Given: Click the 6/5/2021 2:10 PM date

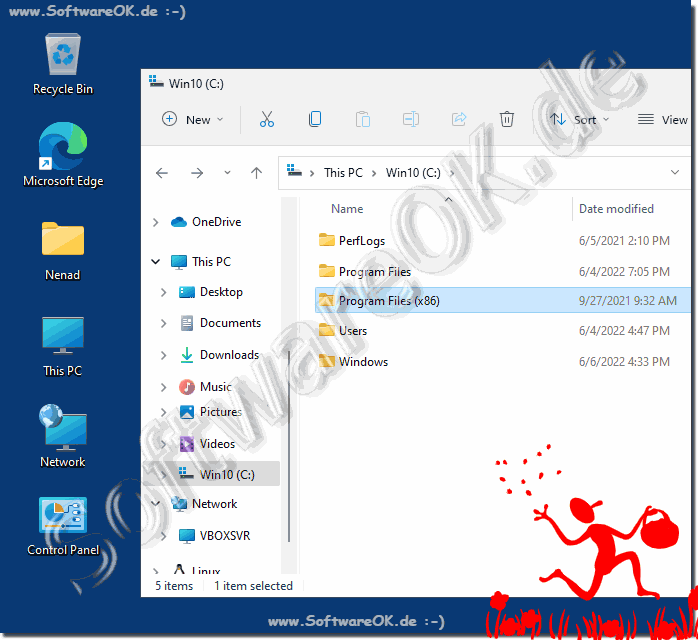Looking at the screenshot, I should (x=624, y=241).
